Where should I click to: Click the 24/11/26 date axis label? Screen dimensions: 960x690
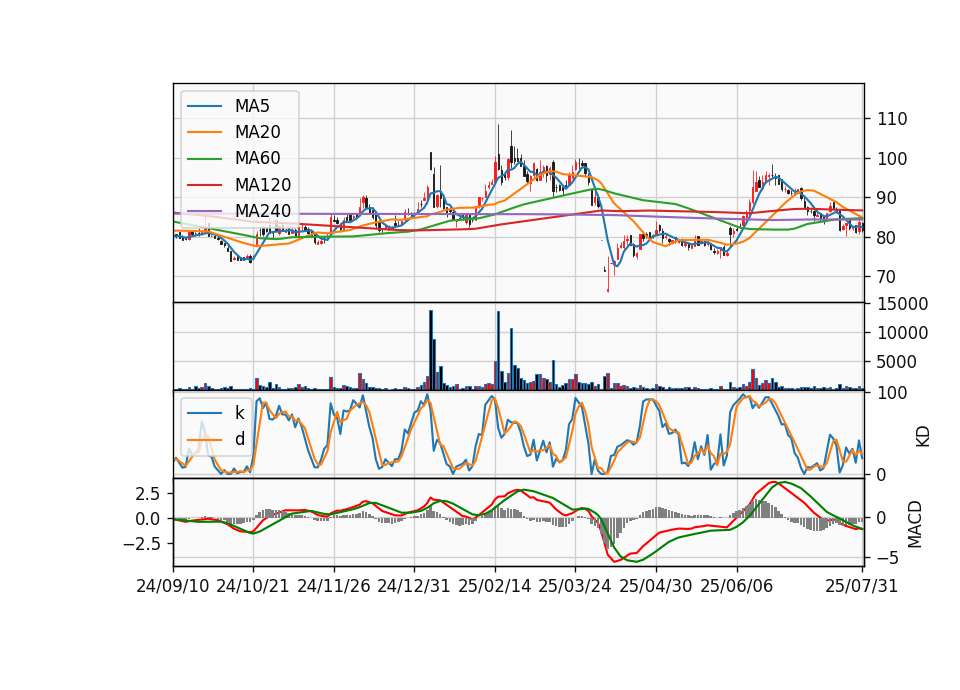(x=334, y=586)
